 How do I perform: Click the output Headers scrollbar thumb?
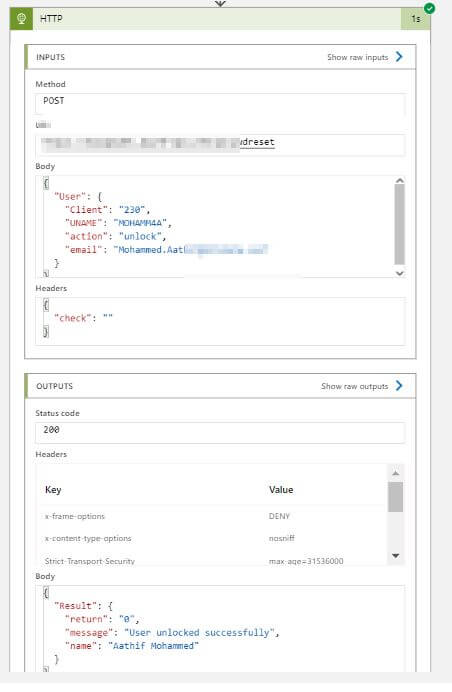click(396, 497)
